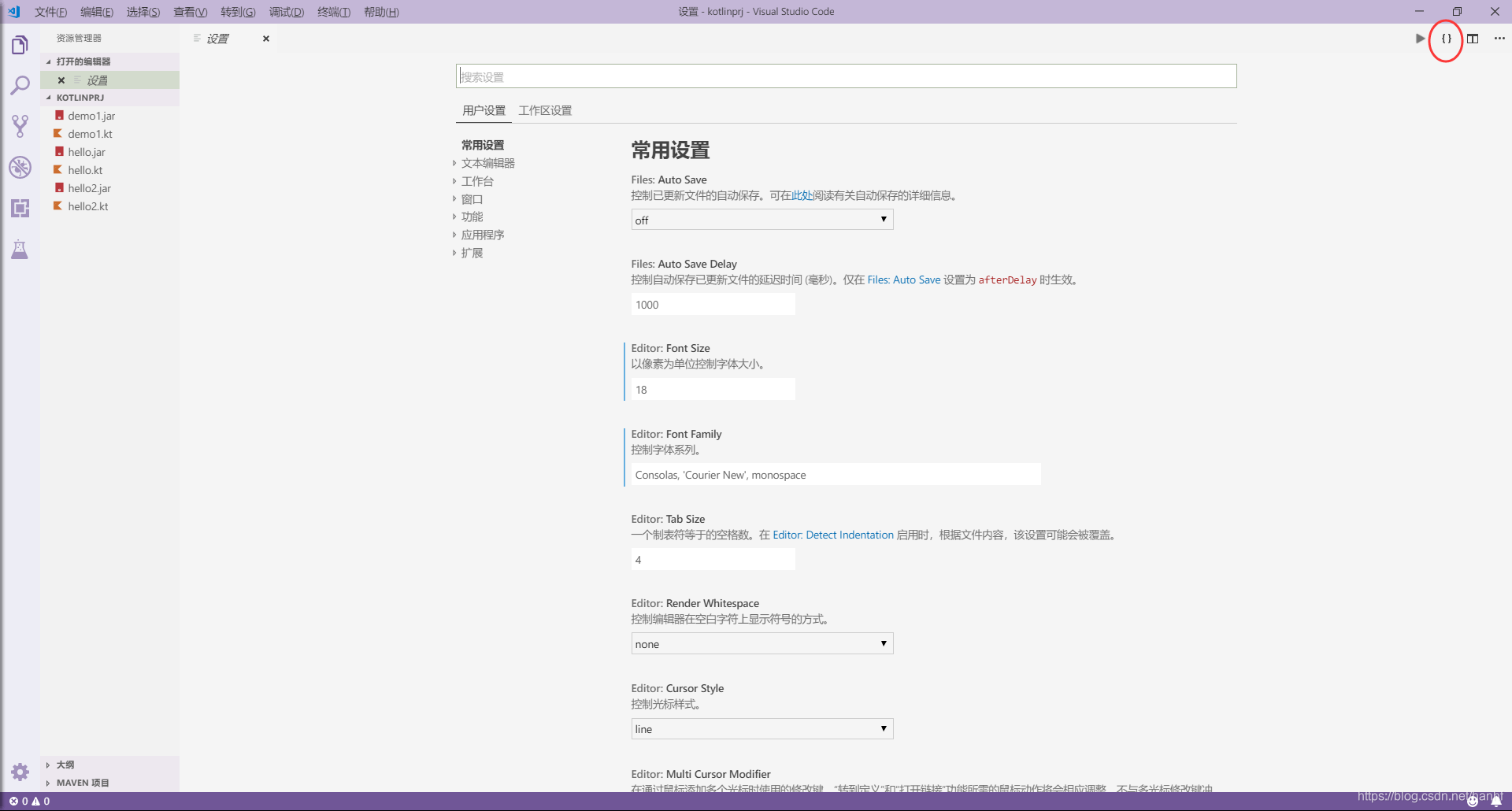Click the Tab Size value field
This screenshot has width=1512, height=811.
pyautogui.click(x=713, y=559)
